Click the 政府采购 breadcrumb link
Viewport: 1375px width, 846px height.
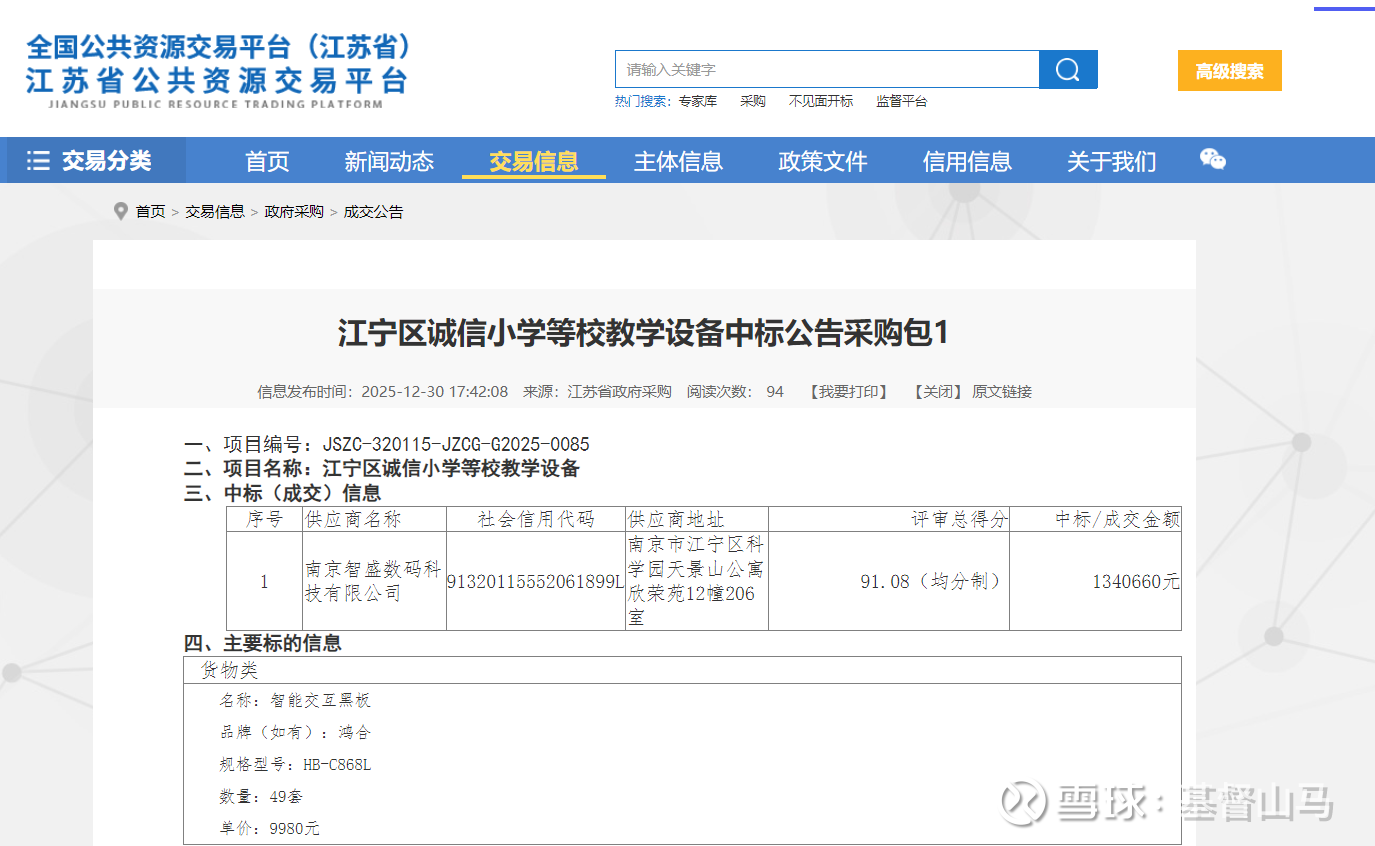coord(294,212)
